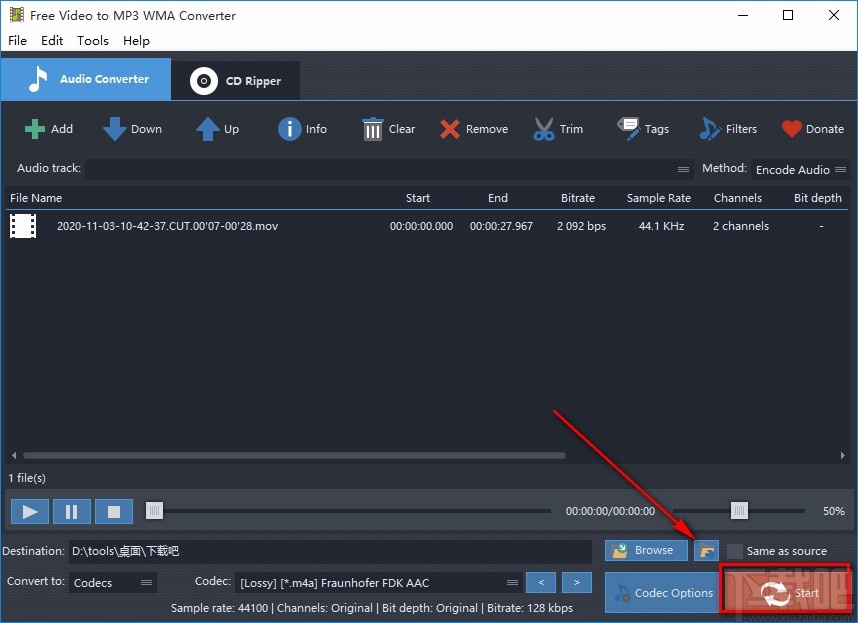Play the selected audio
This screenshot has width=858, height=623.
tap(30, 511)
